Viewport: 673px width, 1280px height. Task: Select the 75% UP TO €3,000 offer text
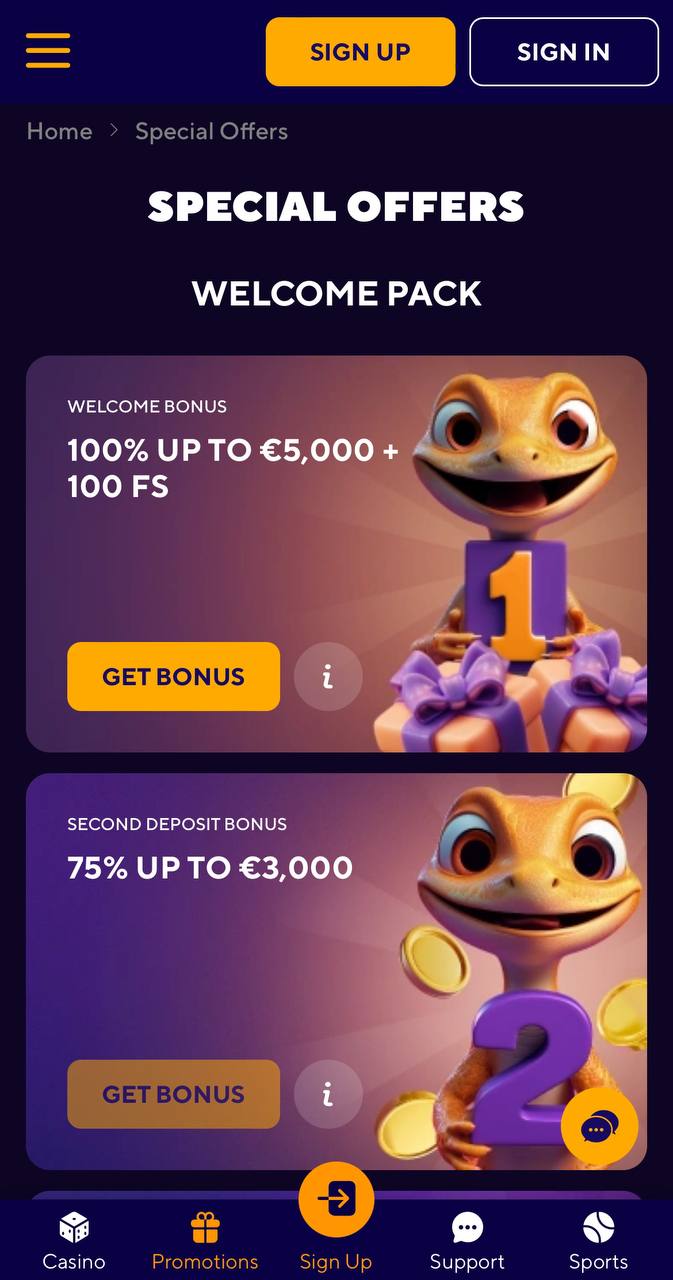tap(210, 867)
